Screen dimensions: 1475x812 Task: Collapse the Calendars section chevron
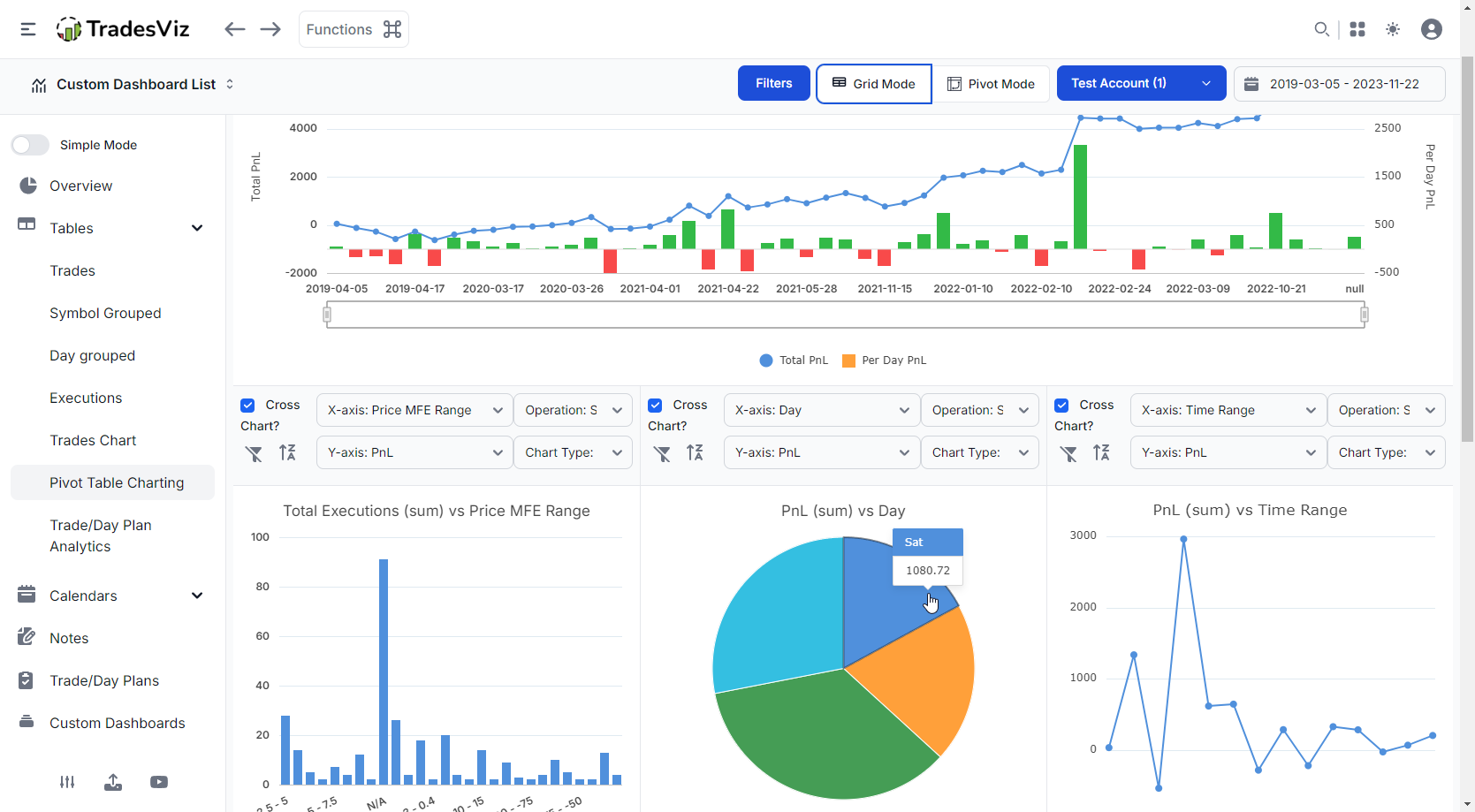[197, 596]
